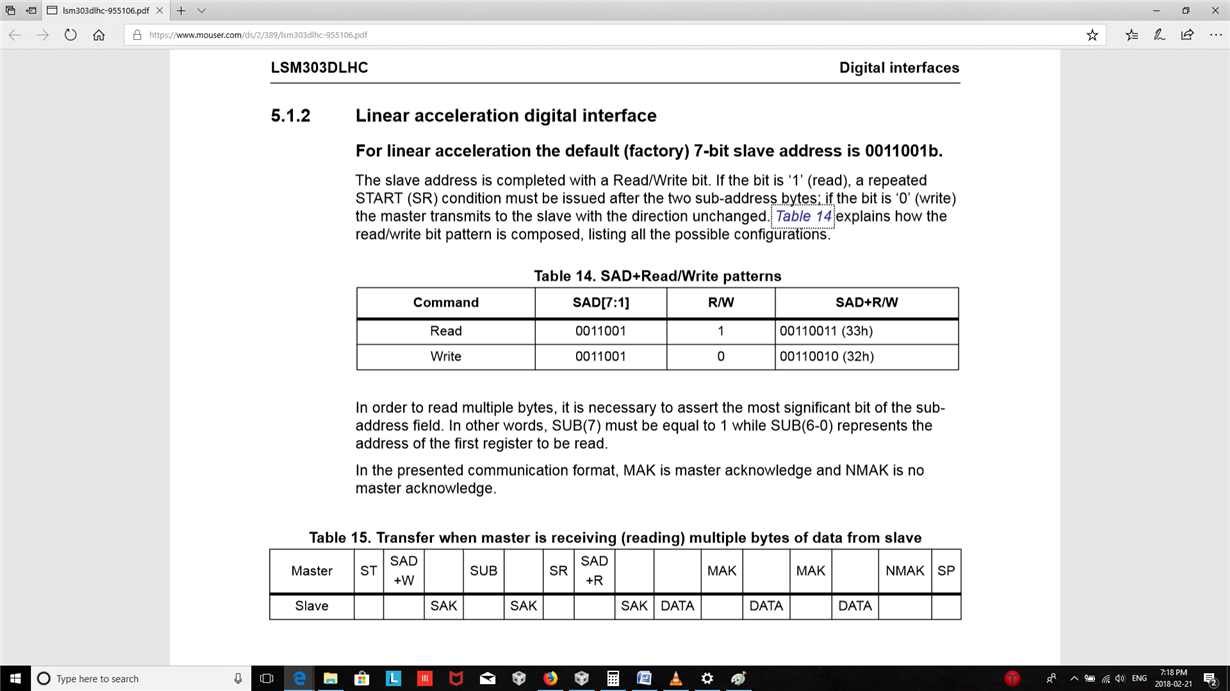Click the Type here to search box
Image resolution: width=1230 pixels, height=691 pixels.
140,678
